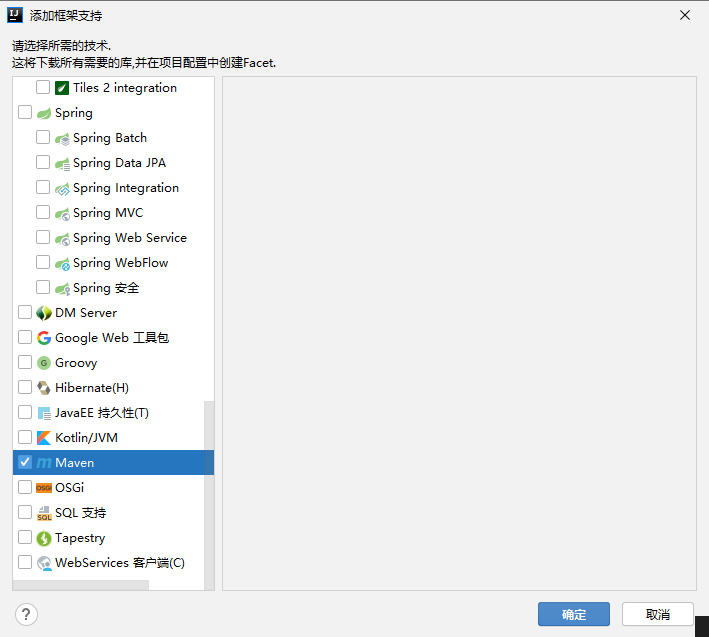The width and height of the screenshot is (709, 637).
Task: Click the Kotlin/JVM icon
Action: click(44, 438)
